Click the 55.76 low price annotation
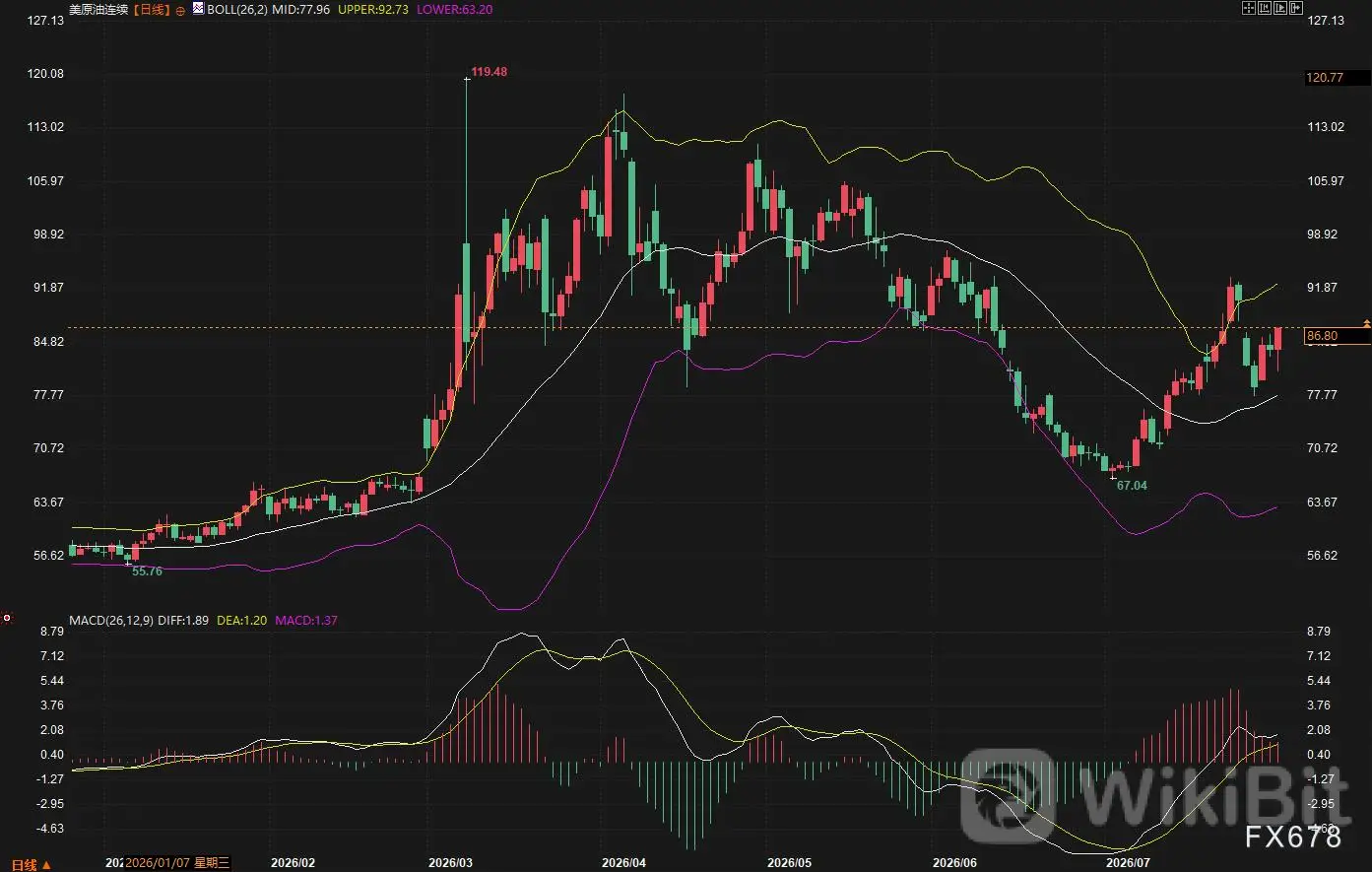1372x872 pixels. pyautogui.click(x=148, y=570)
